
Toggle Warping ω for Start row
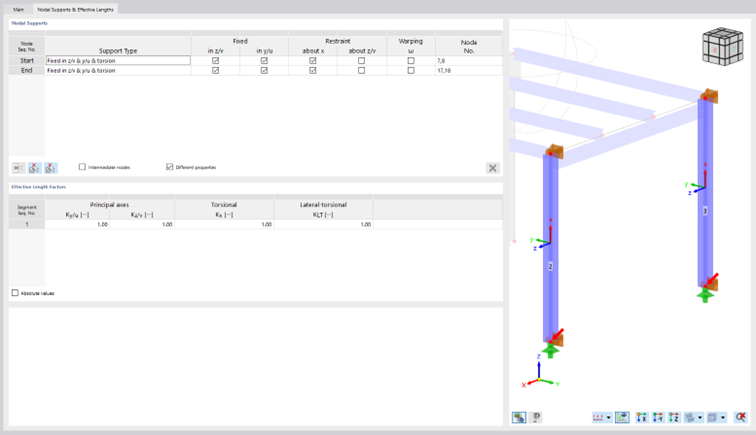pos(411,61)
